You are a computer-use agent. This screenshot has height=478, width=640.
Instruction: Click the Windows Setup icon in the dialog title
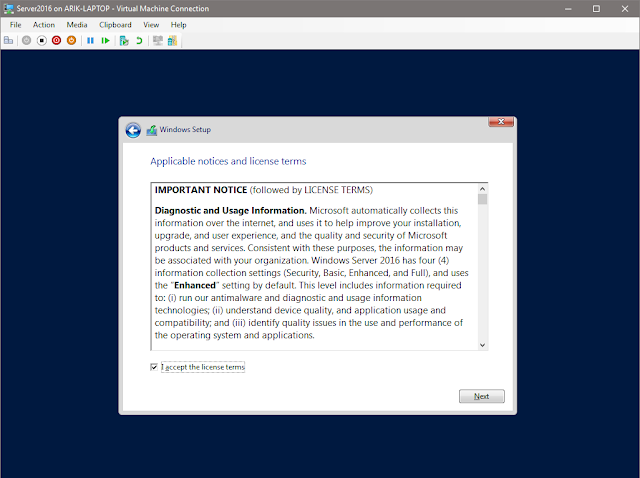(151, 130)
